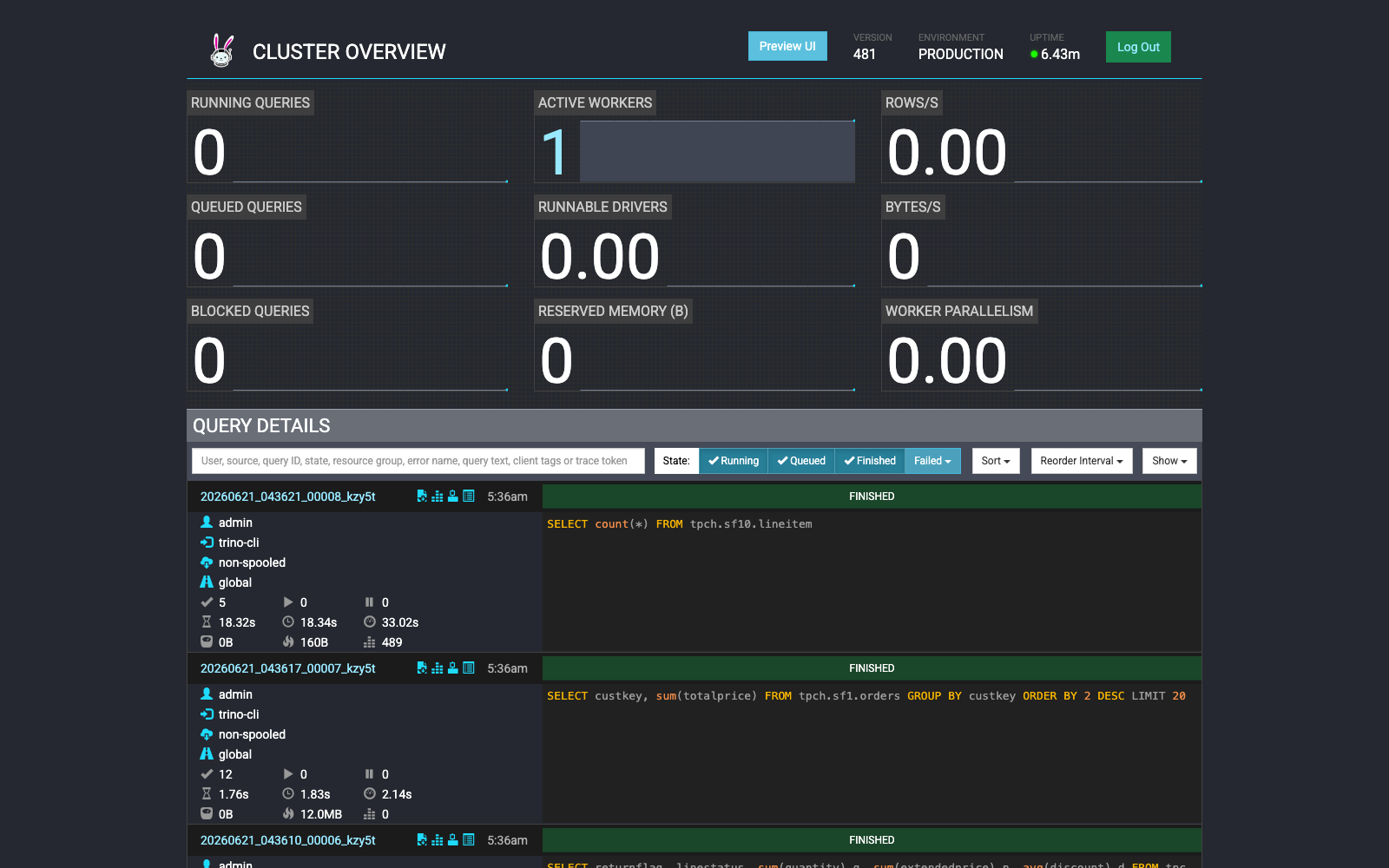Open query JSON download icon for query 00007
Screen dimensions: 1389x868
coord(422,668)
